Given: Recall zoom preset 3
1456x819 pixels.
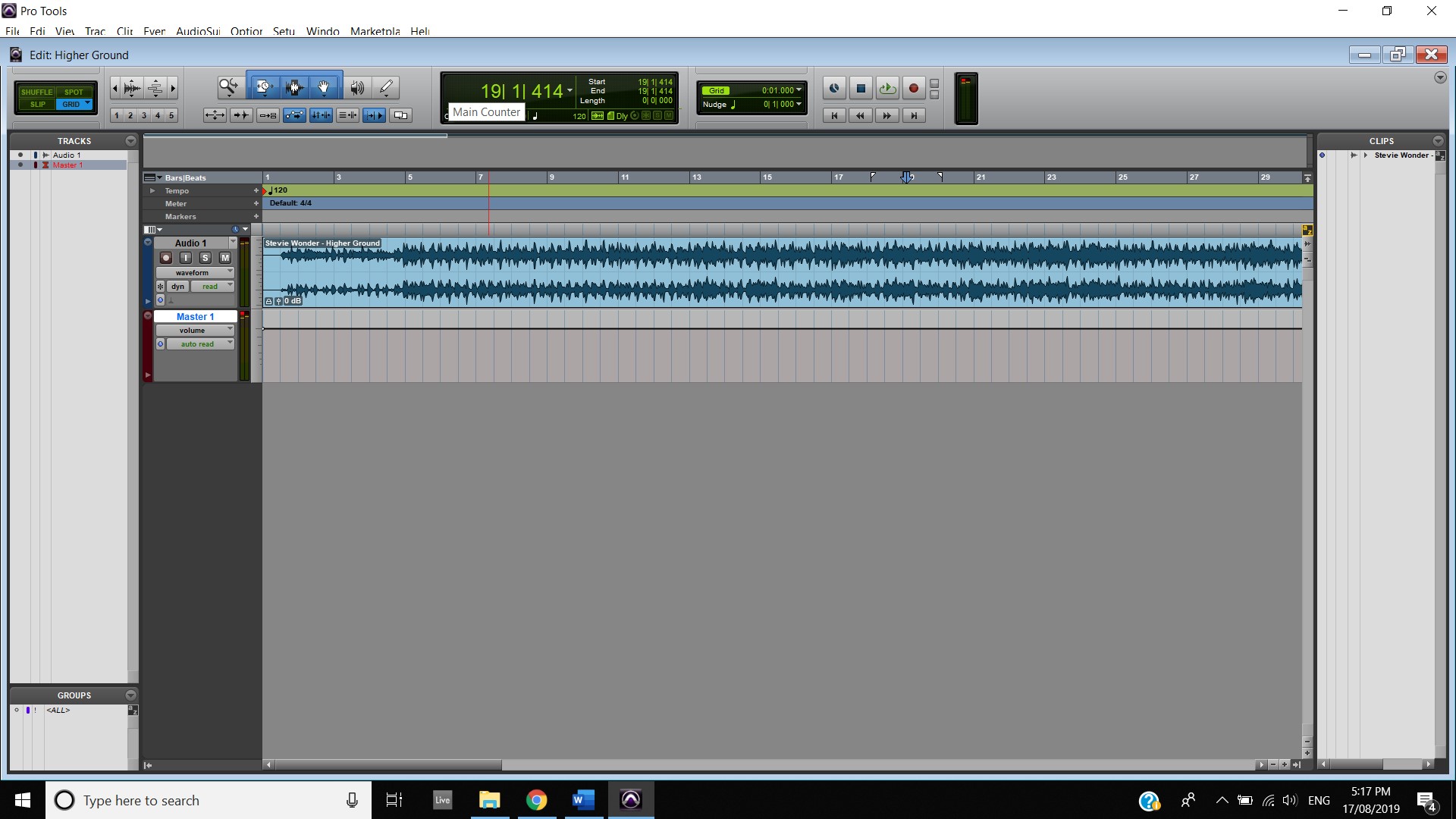Looking at the screenshot, I should [x=144, y=115].
